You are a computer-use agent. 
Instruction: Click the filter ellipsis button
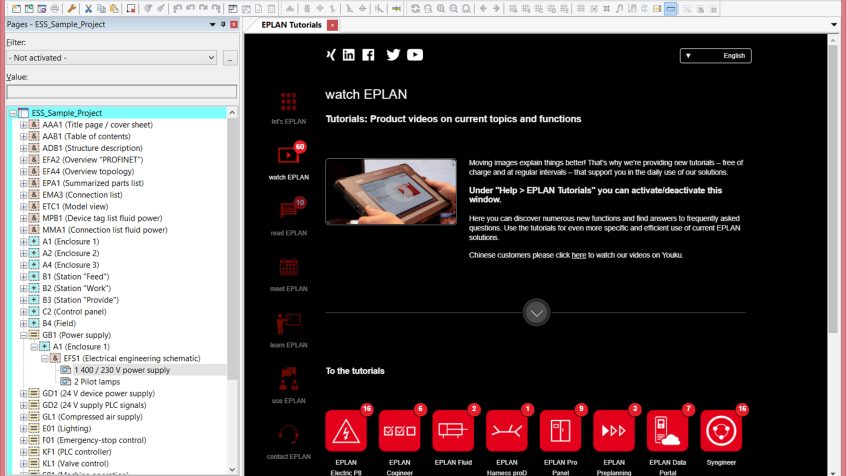click(230, 58)
